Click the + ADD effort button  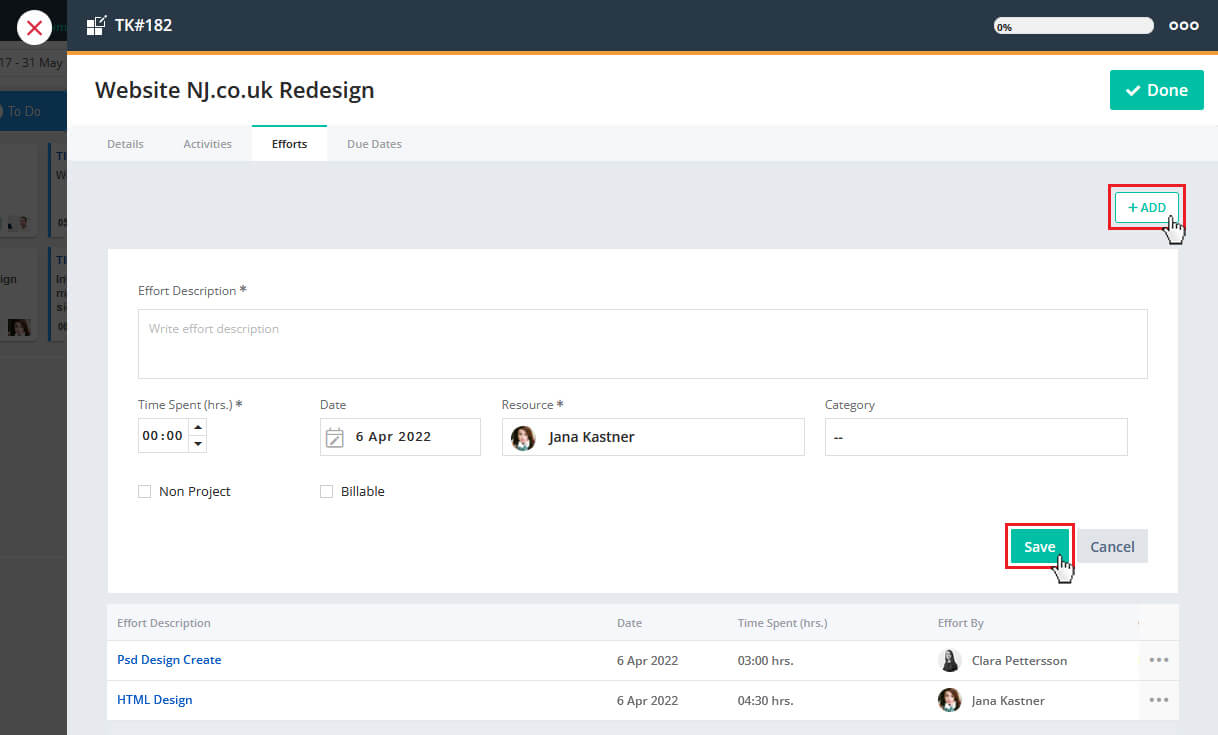[x=1147, y=207]
